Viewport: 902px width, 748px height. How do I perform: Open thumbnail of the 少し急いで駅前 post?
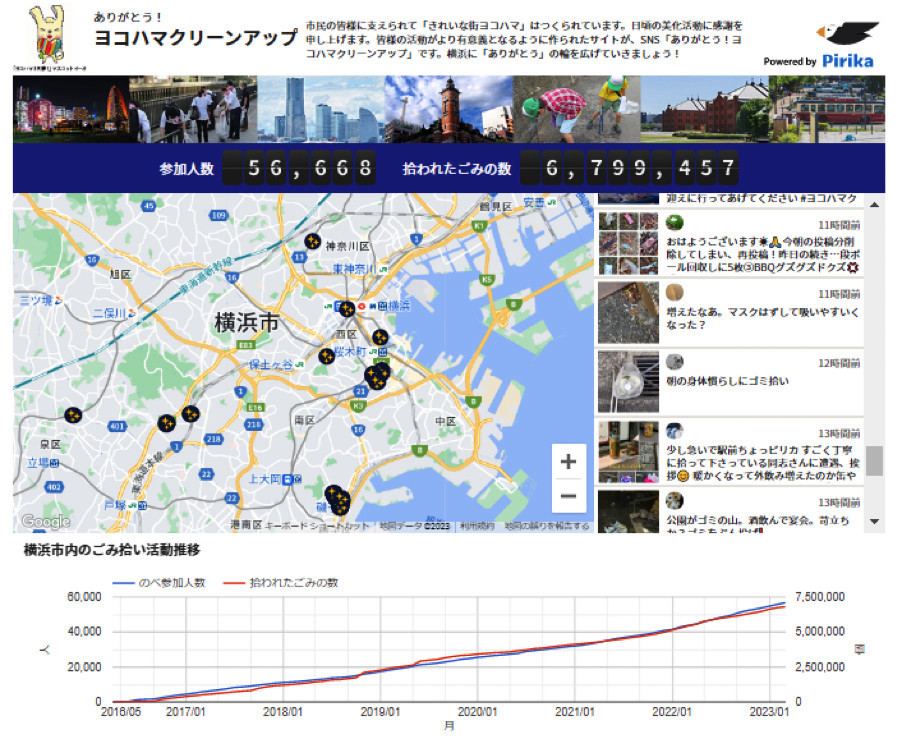tap(628, 452)
